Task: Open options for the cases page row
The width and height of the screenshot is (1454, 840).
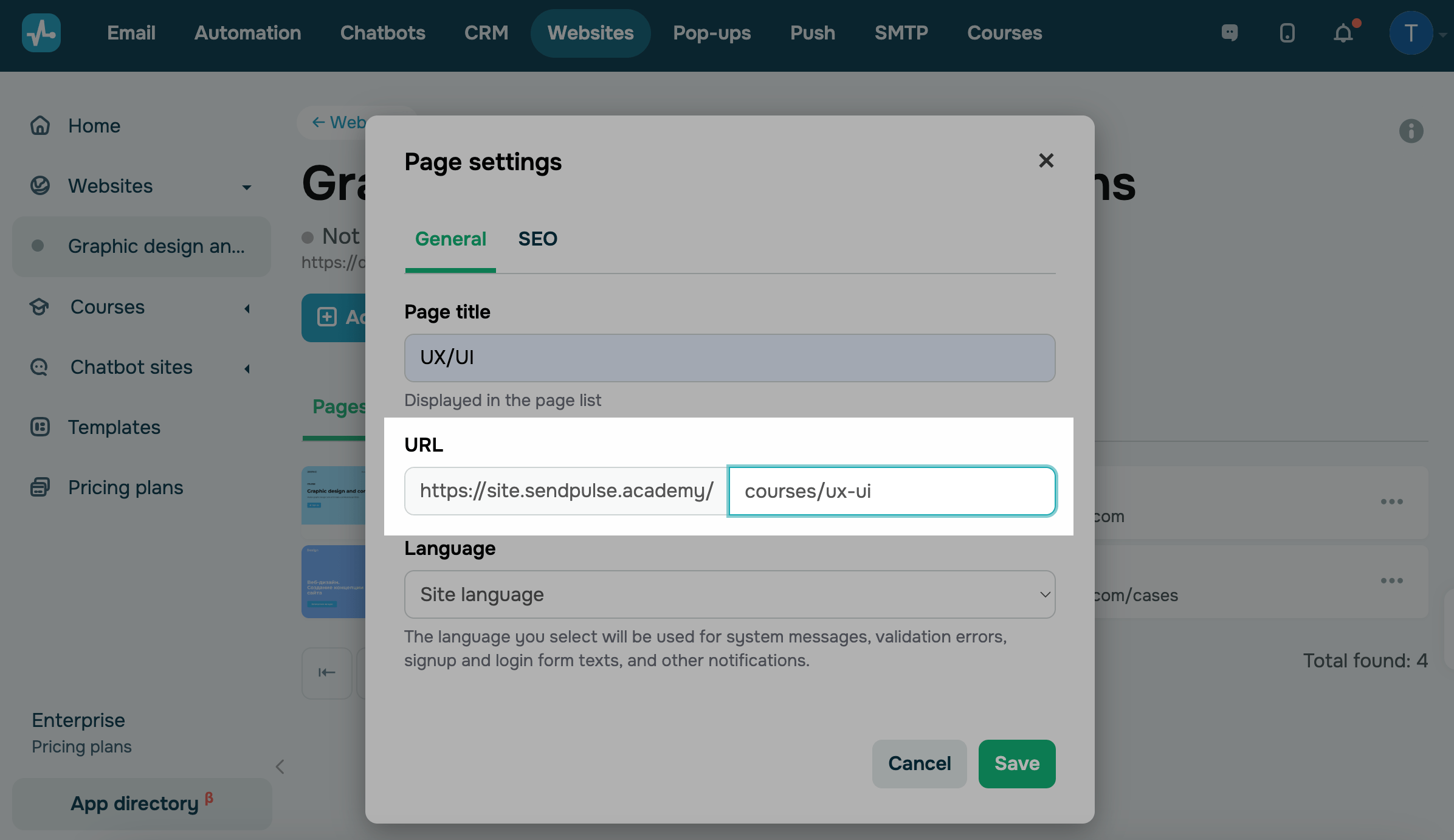Action: point(1391,581)
